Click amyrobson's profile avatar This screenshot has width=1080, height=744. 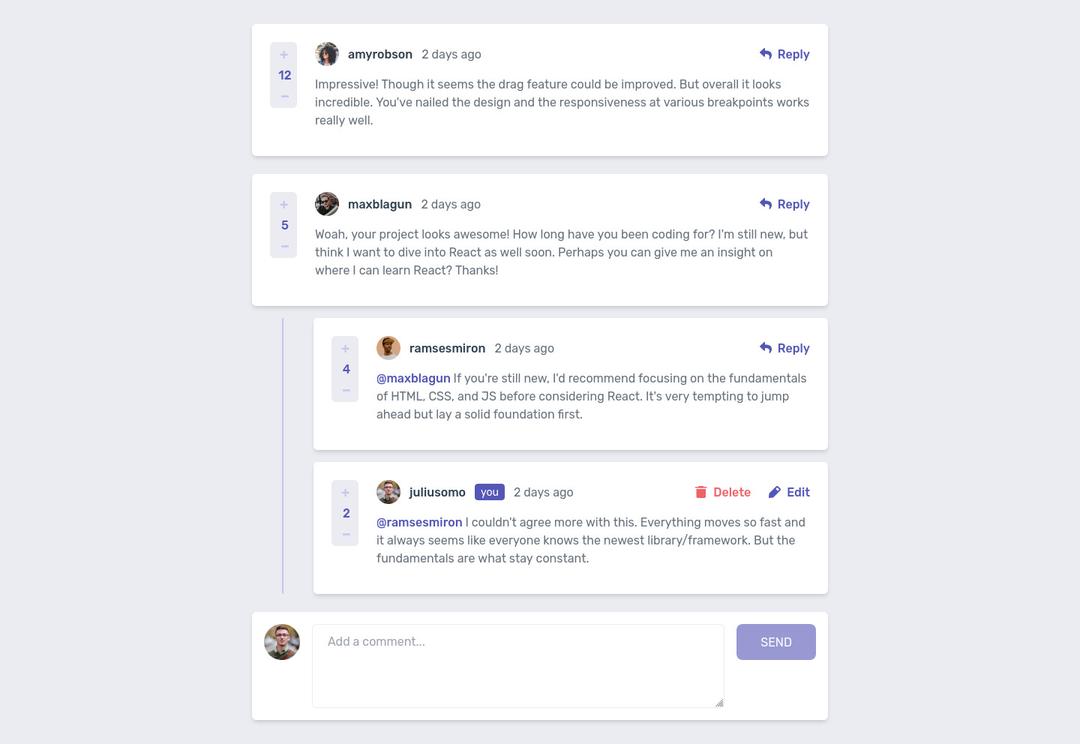327,53
